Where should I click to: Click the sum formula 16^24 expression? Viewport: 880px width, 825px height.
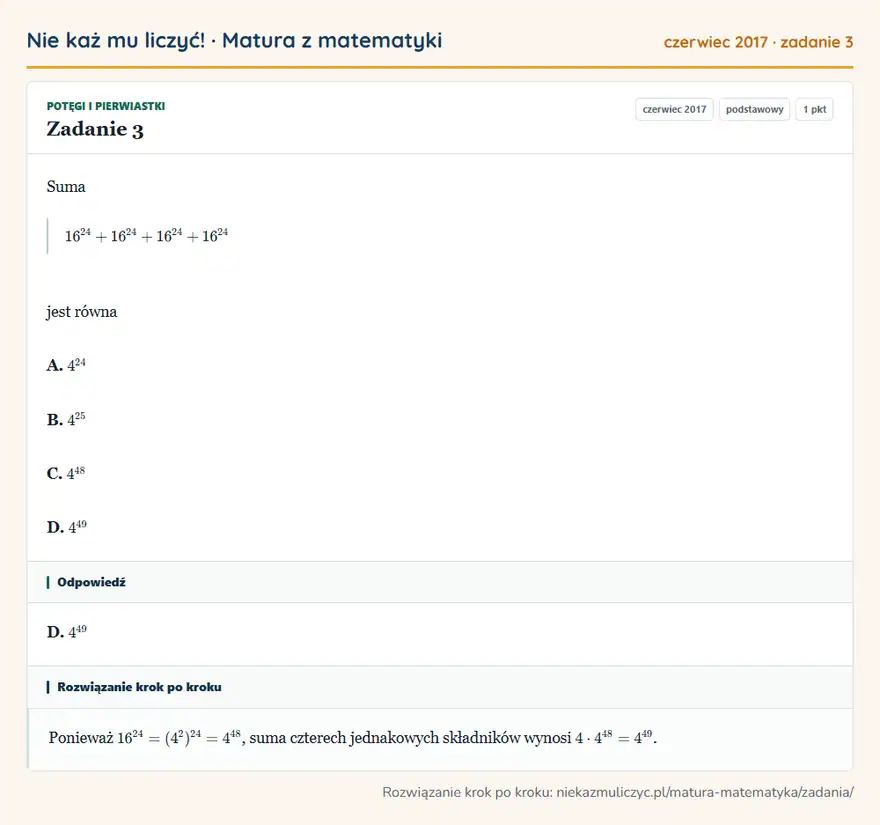tap(146, 236)
